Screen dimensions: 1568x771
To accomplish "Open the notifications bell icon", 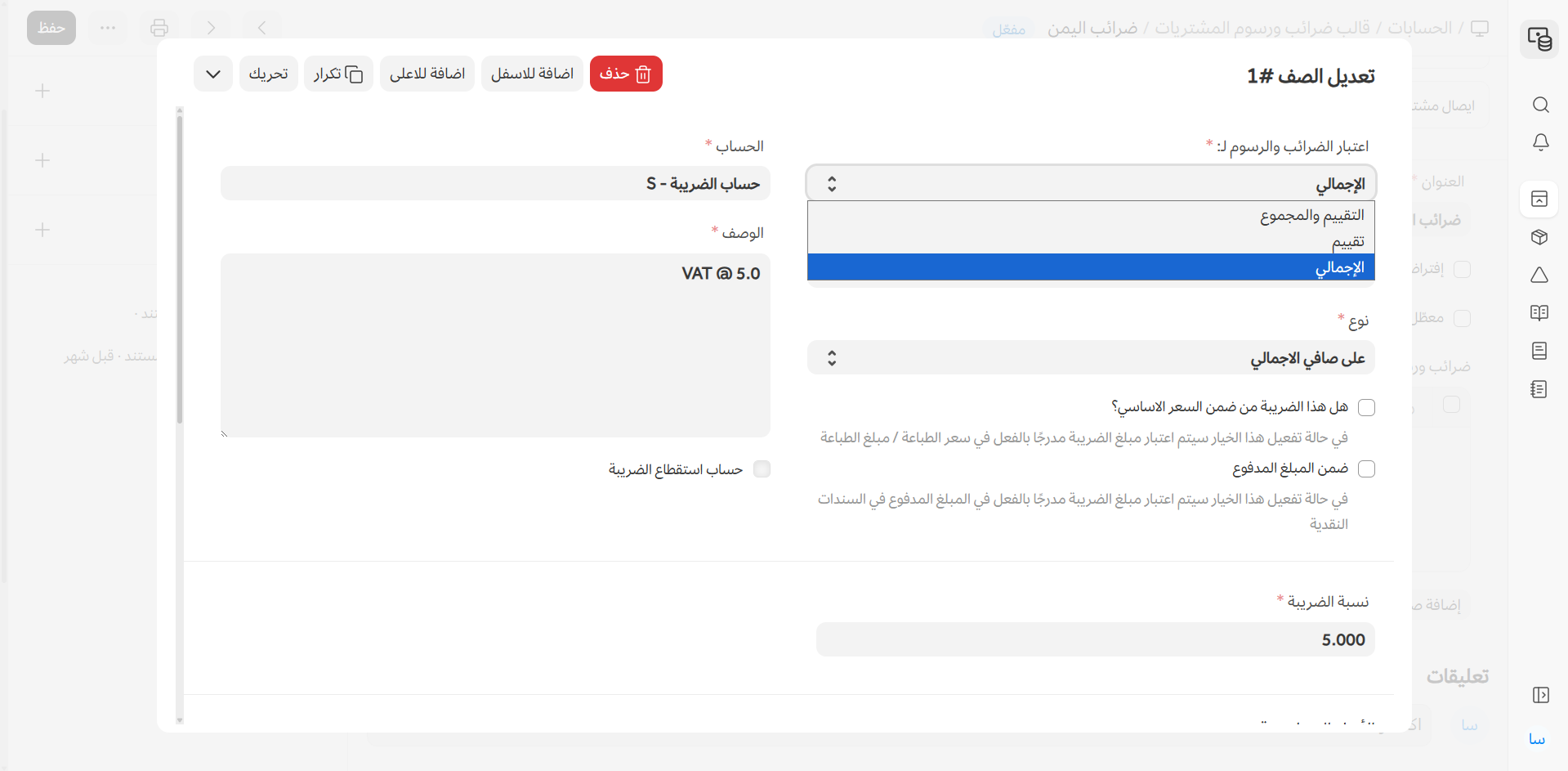I will 1540,142.
